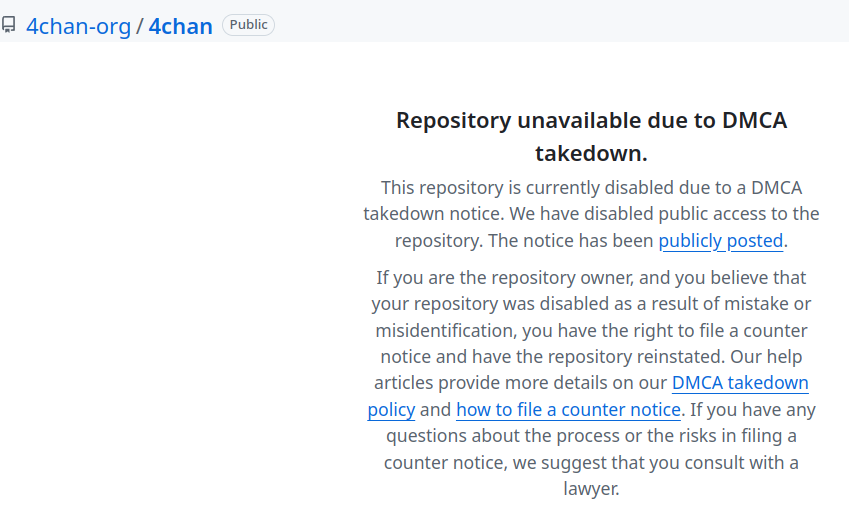Open the "DMCA takedown policy" link
The width and height of the screenshot is (849, 525).
[740, 383]
